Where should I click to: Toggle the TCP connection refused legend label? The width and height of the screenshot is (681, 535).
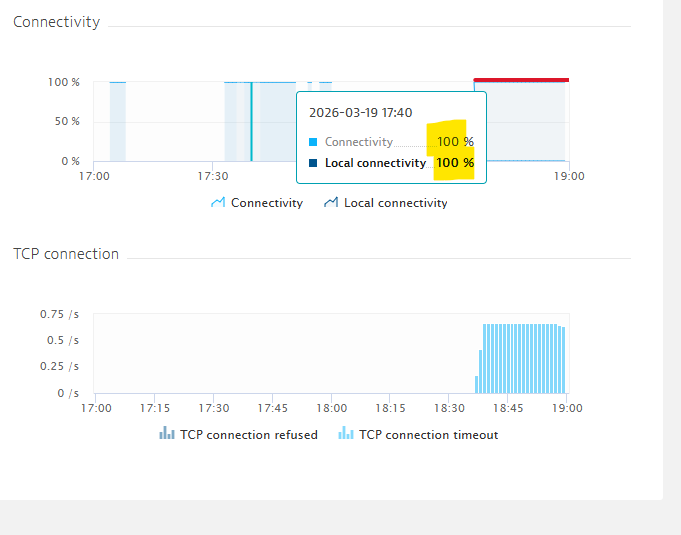[249, 435]
